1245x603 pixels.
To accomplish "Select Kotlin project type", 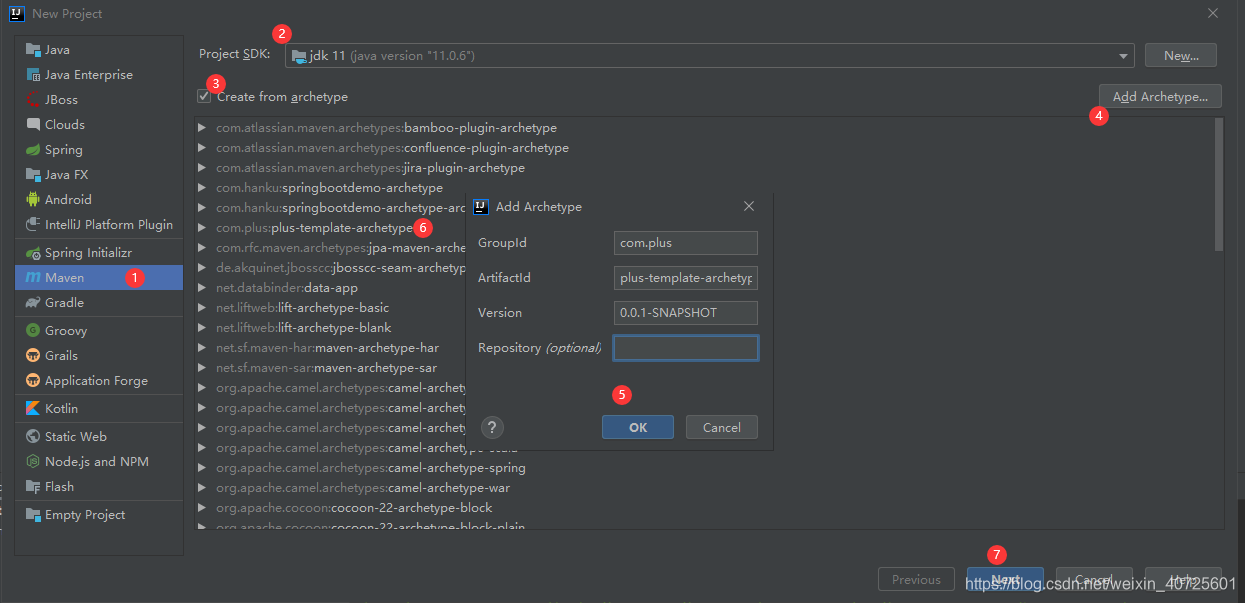I will pyautogui.click(x=99, y=409).
